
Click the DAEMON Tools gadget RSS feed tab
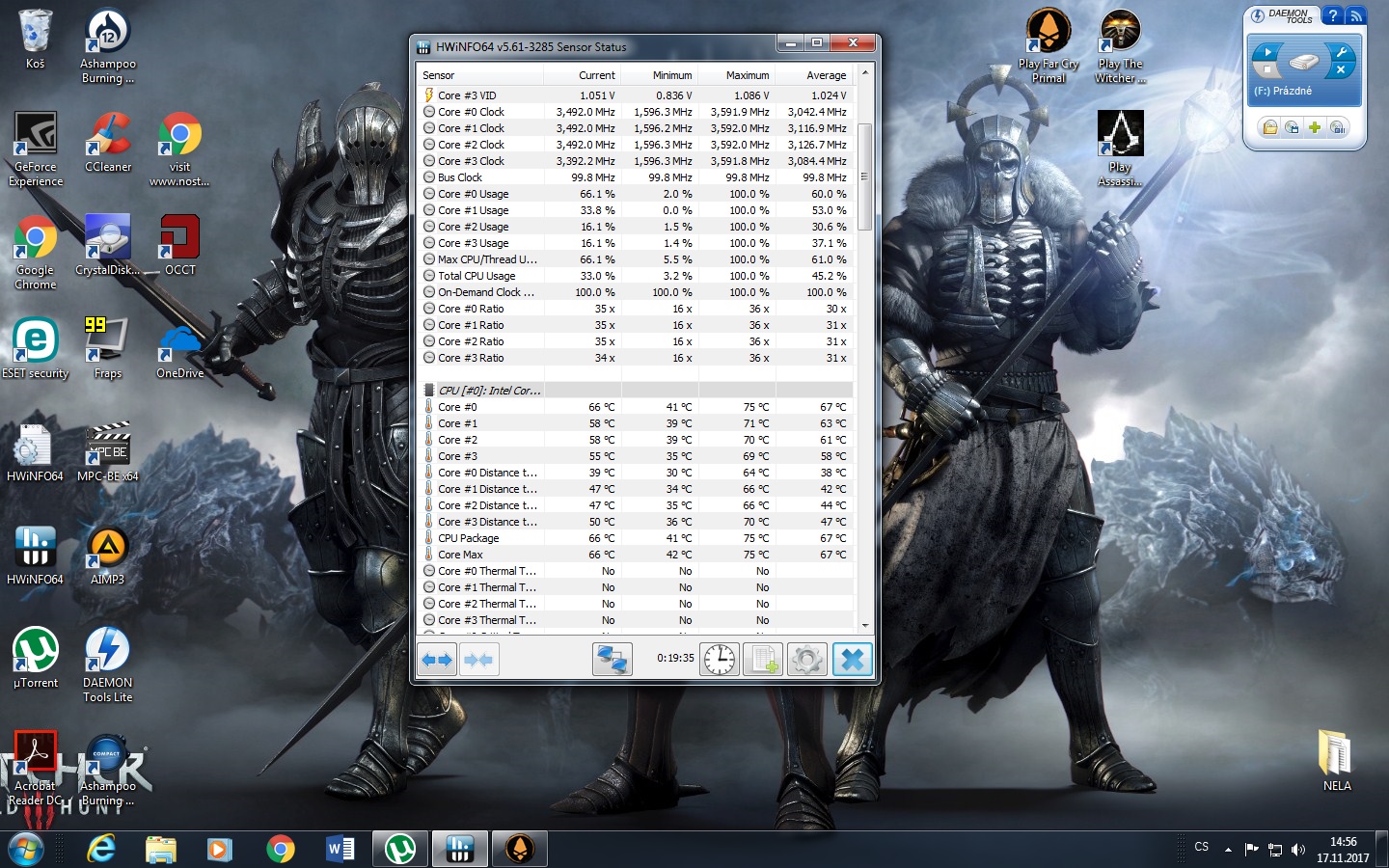[x=1355, y=15]
